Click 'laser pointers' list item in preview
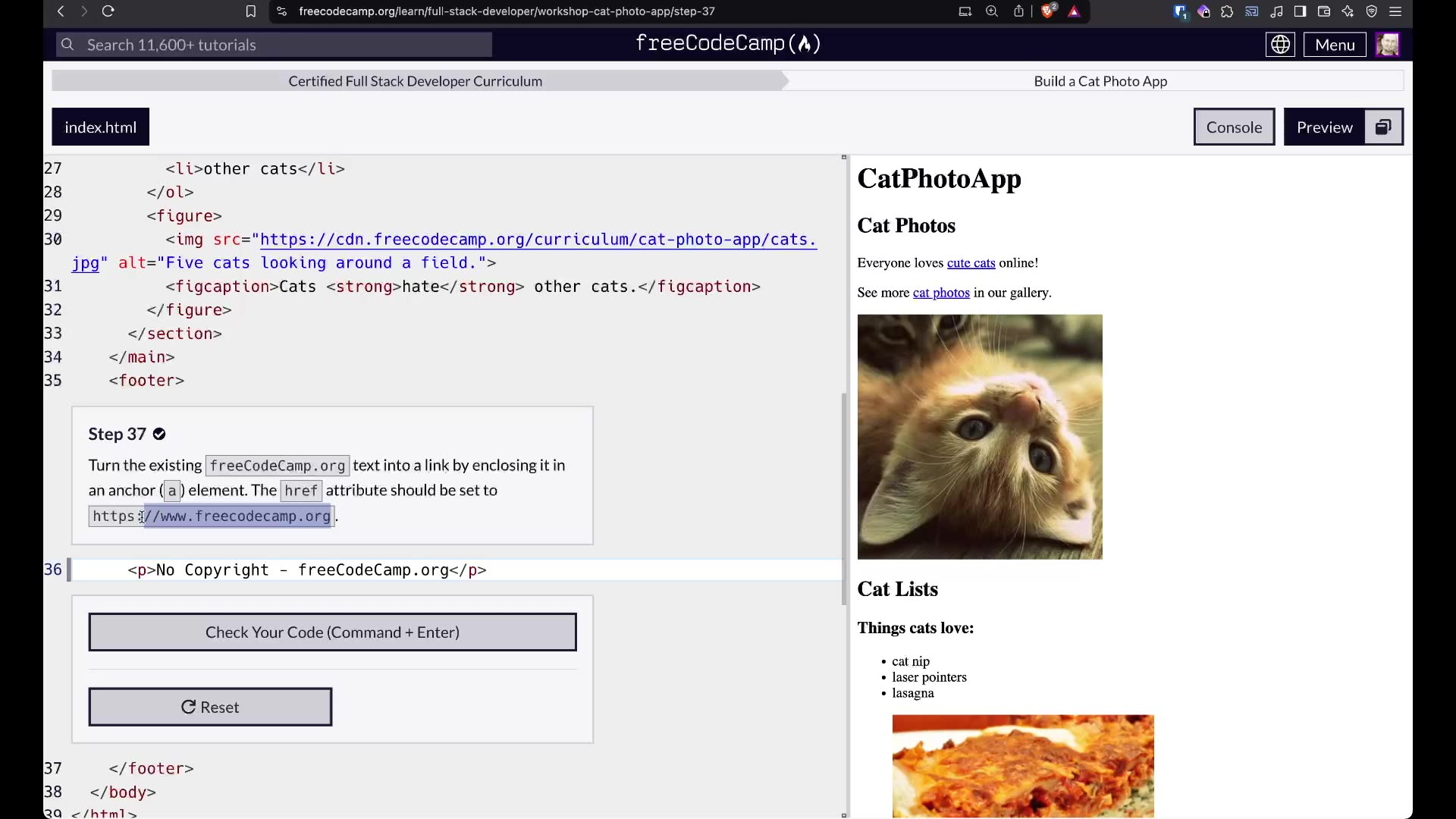This screenshot has width=1456, height=819. tap(929, 677)
